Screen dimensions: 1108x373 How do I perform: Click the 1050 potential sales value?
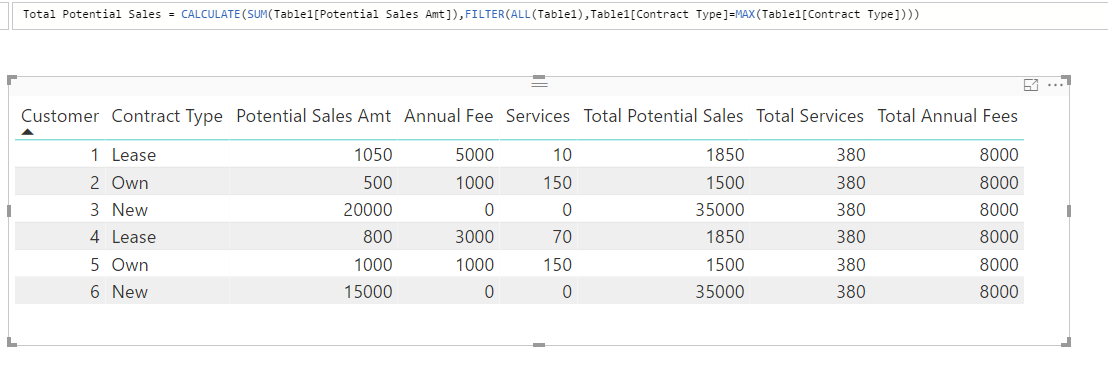click(374, 155)
